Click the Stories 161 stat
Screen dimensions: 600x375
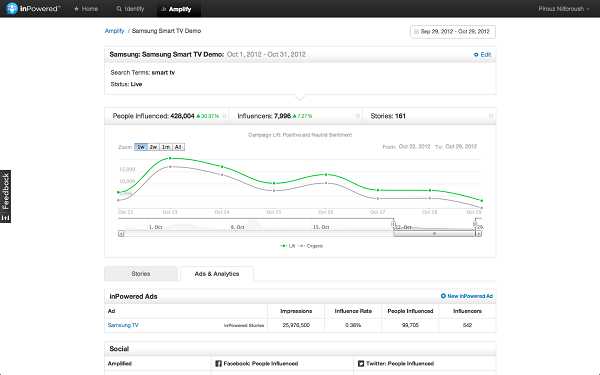(388, 116)
